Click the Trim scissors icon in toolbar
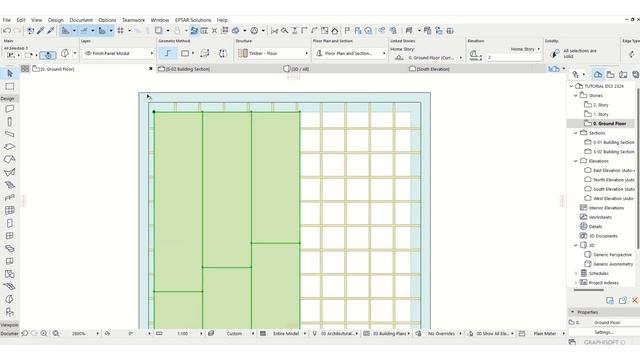 tap(275, 31)
